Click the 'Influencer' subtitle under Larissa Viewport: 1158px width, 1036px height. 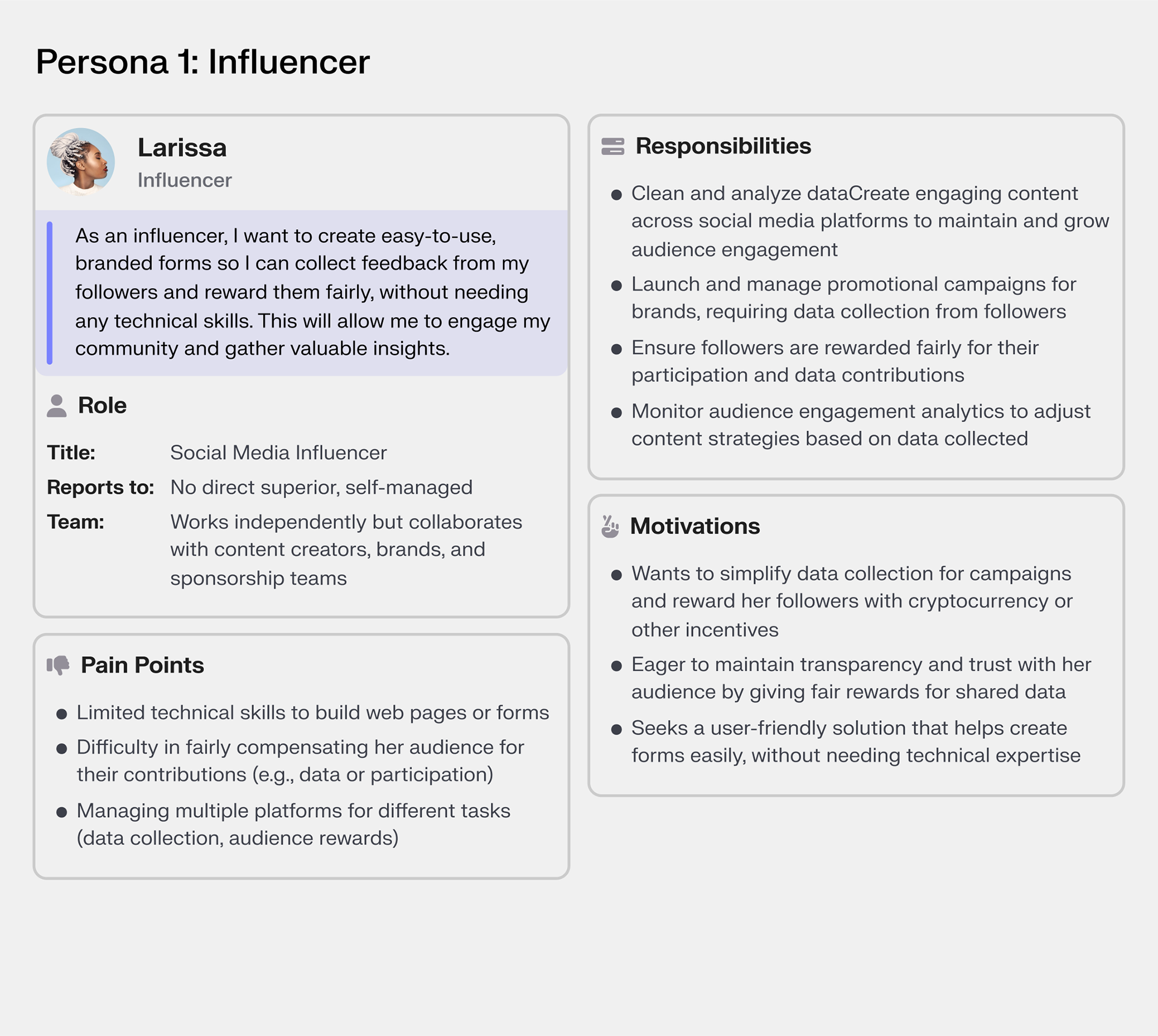(x=185, y=180)
